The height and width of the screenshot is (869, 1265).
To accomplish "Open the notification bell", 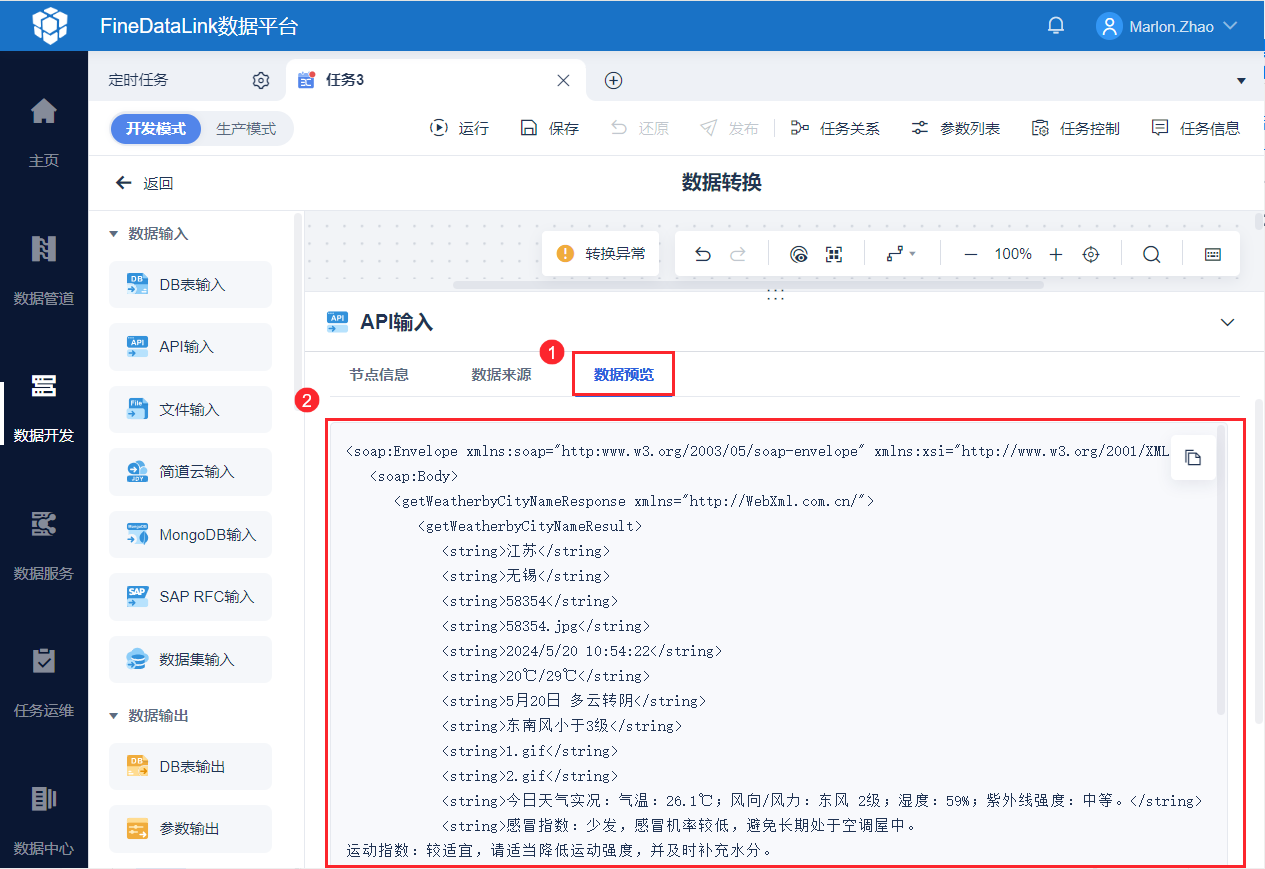I will click(1056, 26).
